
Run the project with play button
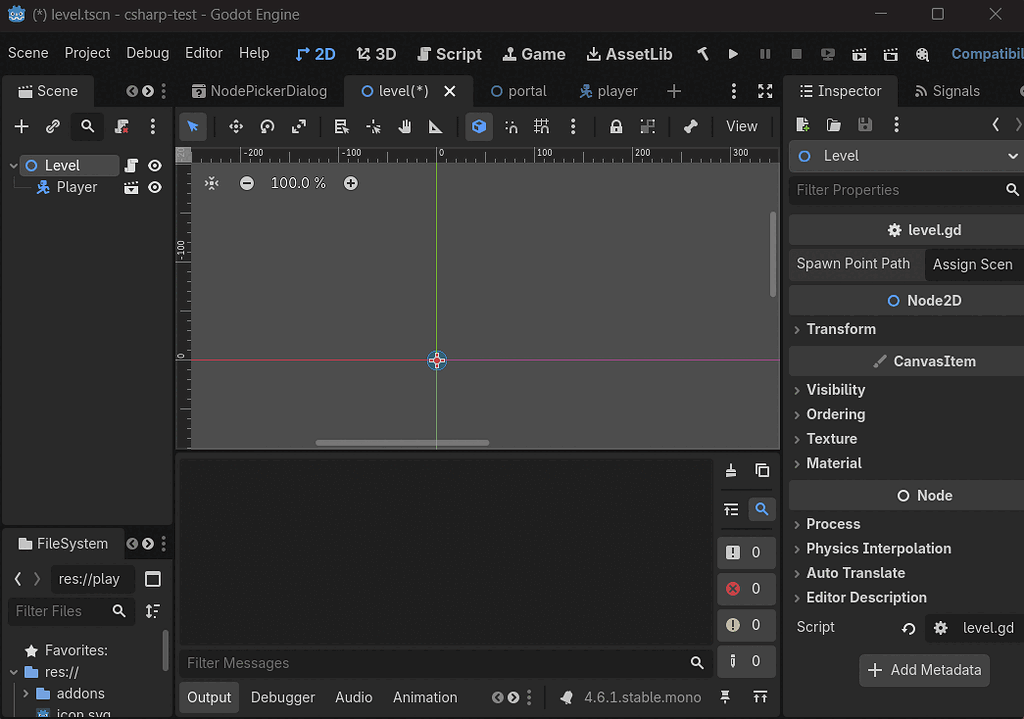733,54
